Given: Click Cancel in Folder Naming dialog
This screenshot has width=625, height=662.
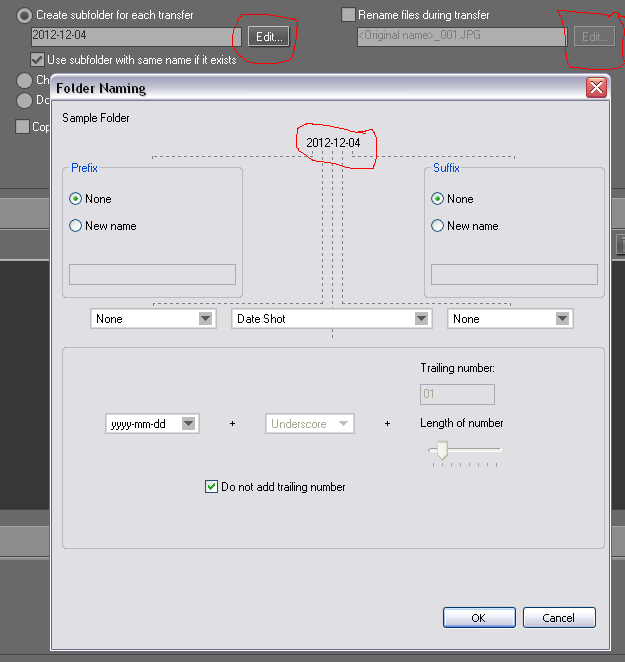Looking at the screenshot, I should [x=559, y=618].
